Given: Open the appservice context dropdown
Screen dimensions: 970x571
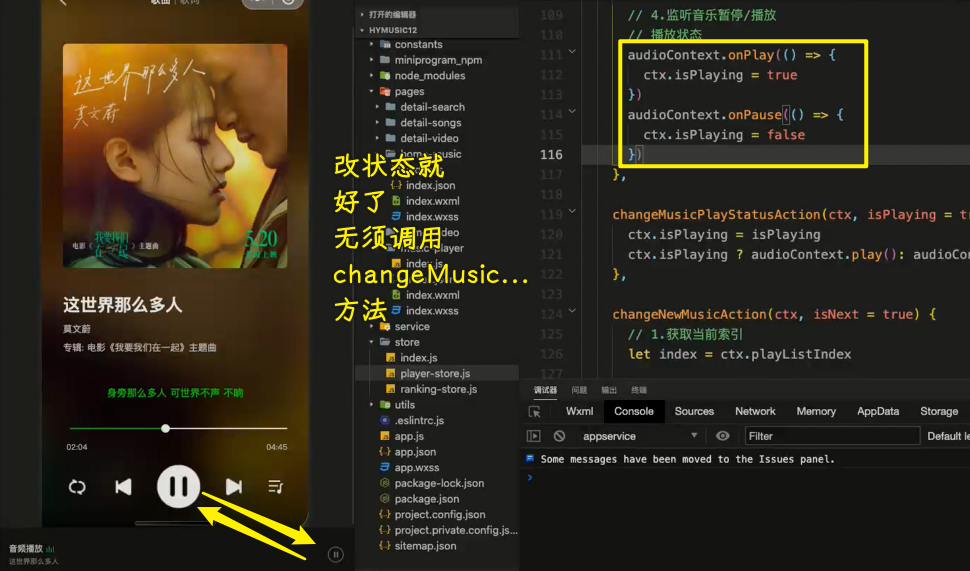Looking at the screenshot, I should click(640, 436).
